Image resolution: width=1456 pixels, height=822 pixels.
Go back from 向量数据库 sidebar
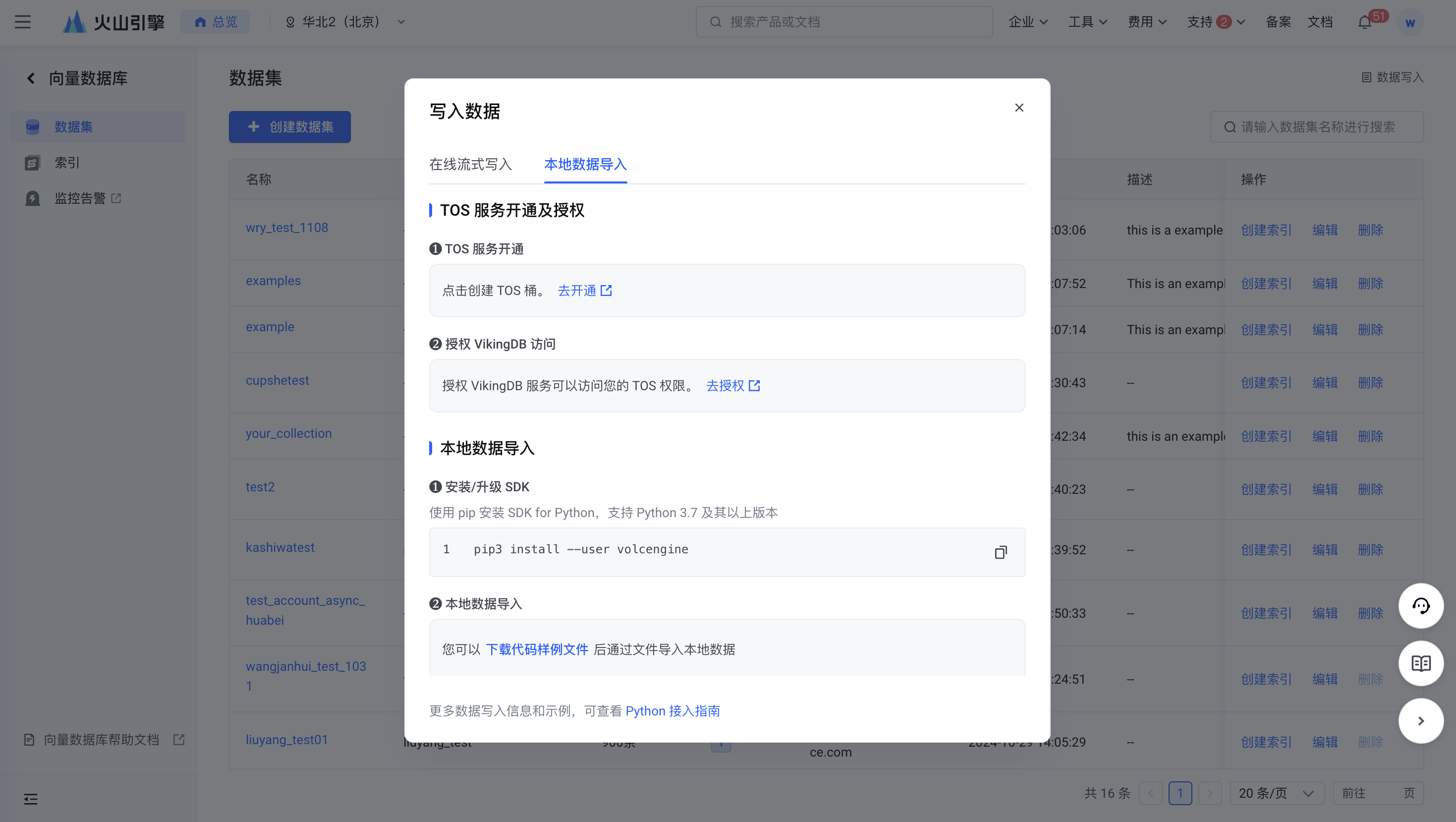(x=31, y=78)
